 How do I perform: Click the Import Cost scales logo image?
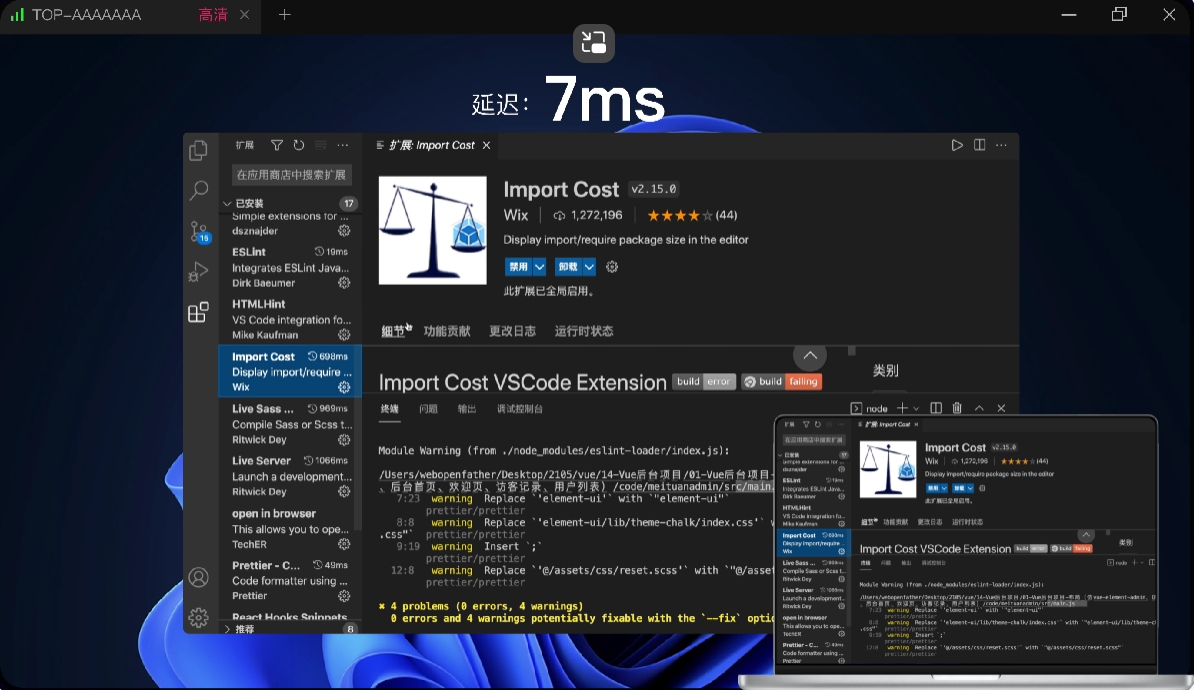pos(433,230)
